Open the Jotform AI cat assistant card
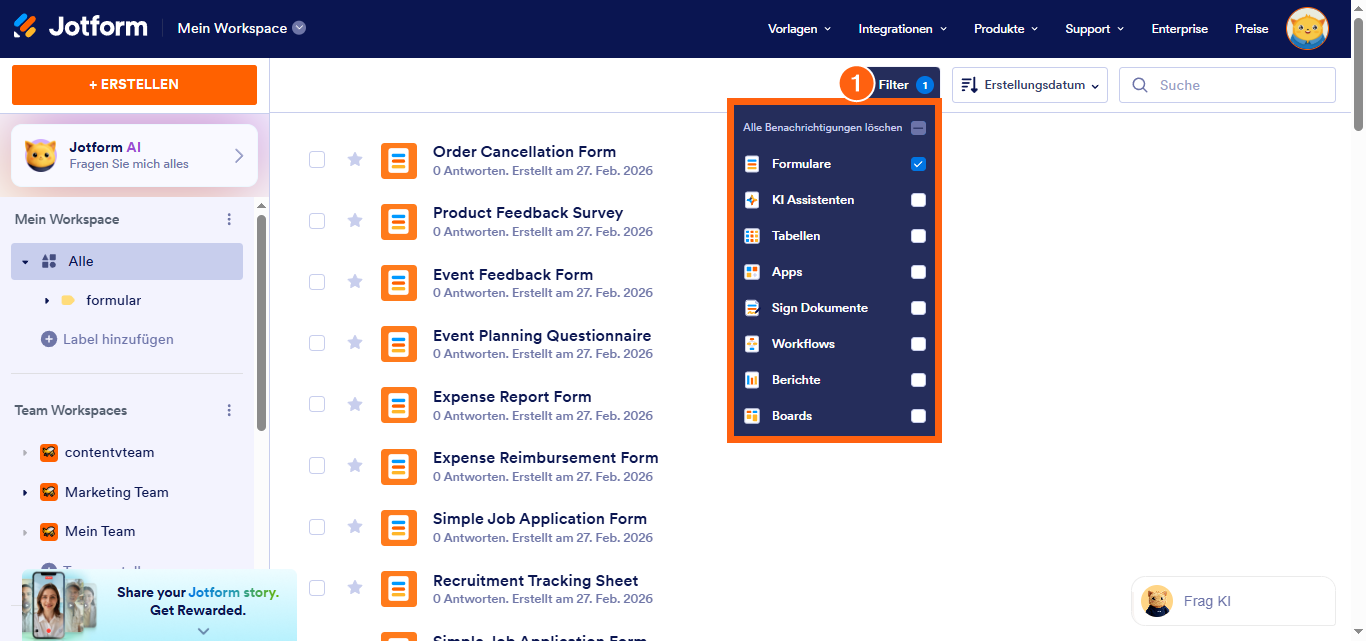Screen dimensions: 1366x641 point(134,155)
